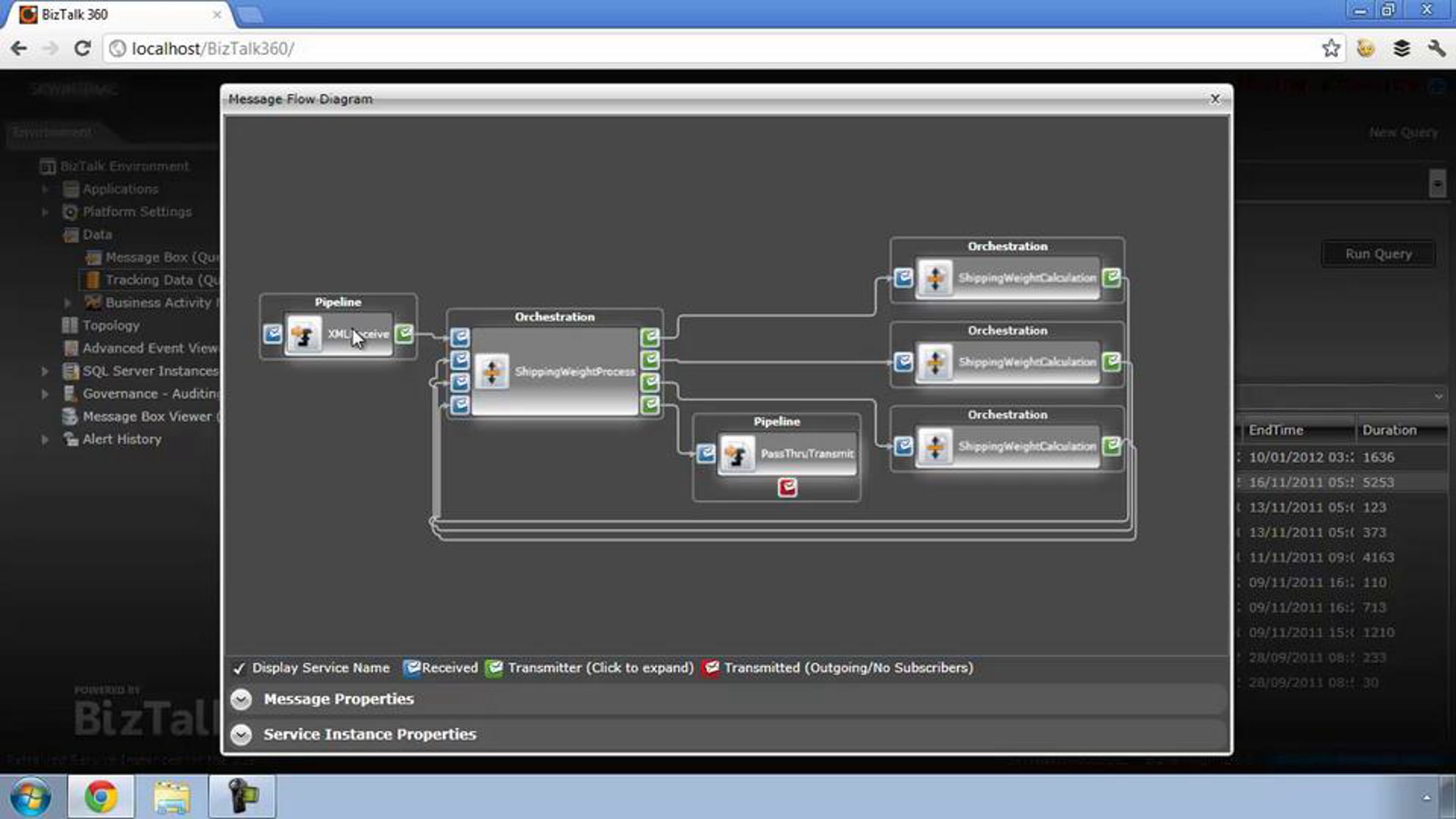Close the Message Flow Diagram dialog
Image resolution: width=1456 pixels, height=819 pixels.
click(x=1215, y=99)
